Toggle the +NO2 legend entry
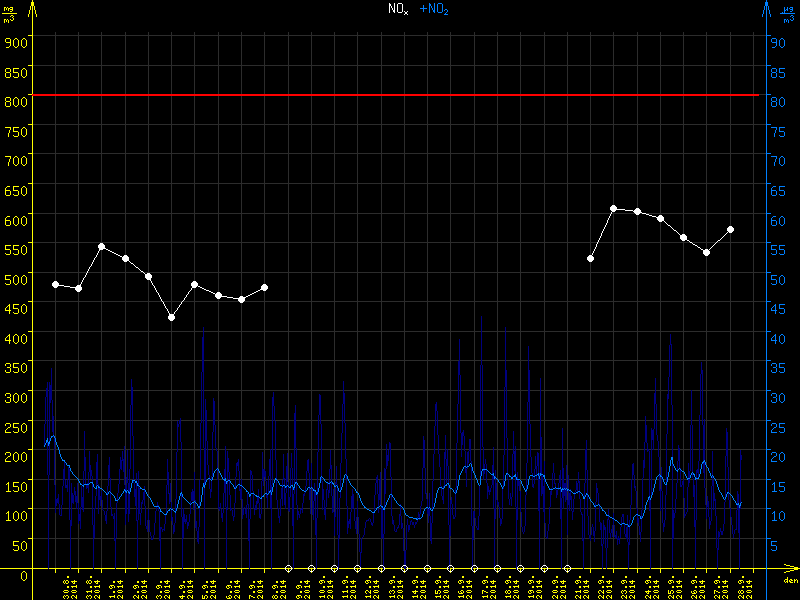The image size is (800, 600). click(434, 9)
